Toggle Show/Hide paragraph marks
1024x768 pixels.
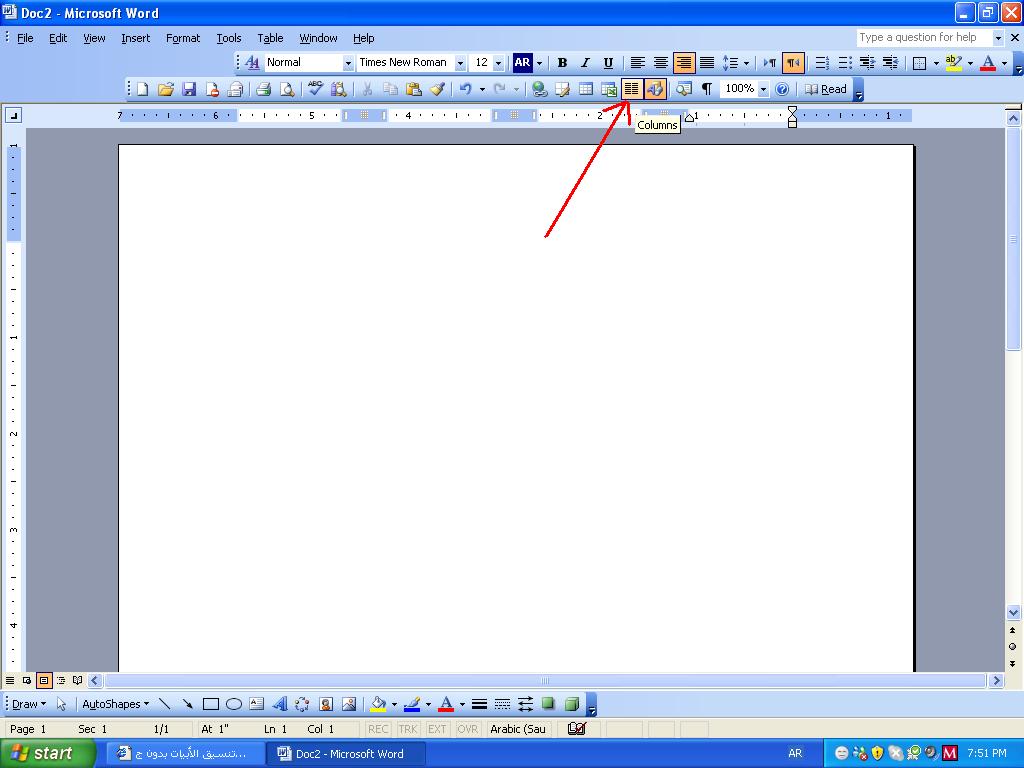point(707,89)
